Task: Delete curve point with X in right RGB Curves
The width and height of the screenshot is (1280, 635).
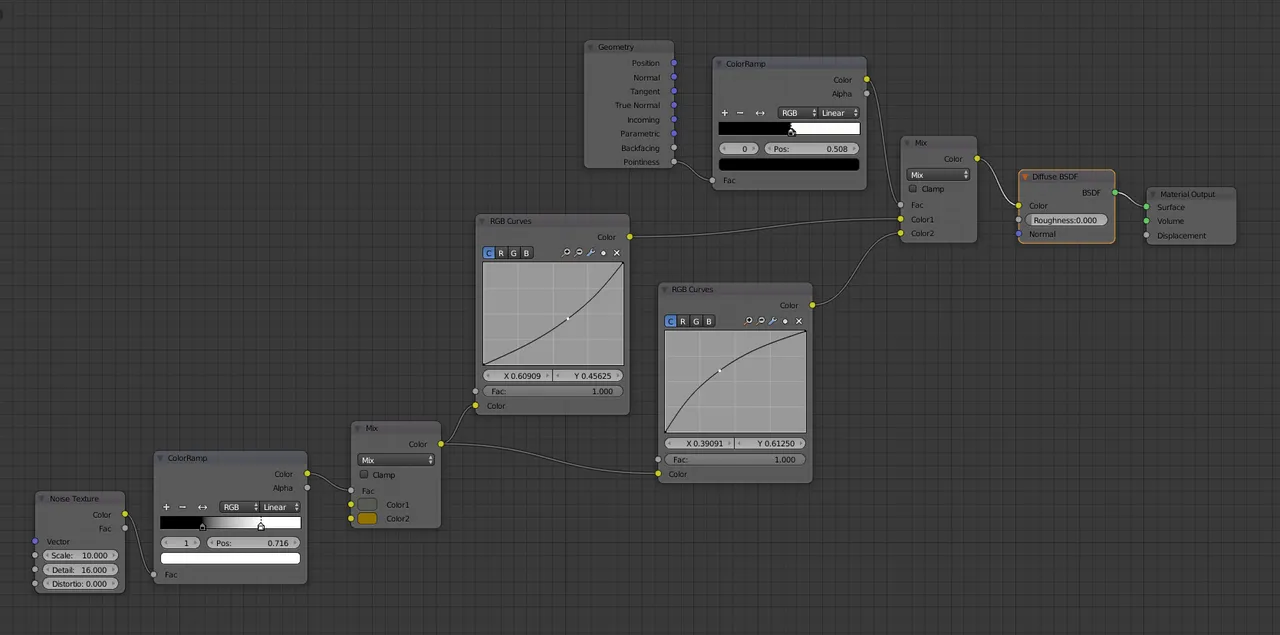Action: (x=798, y=321)
